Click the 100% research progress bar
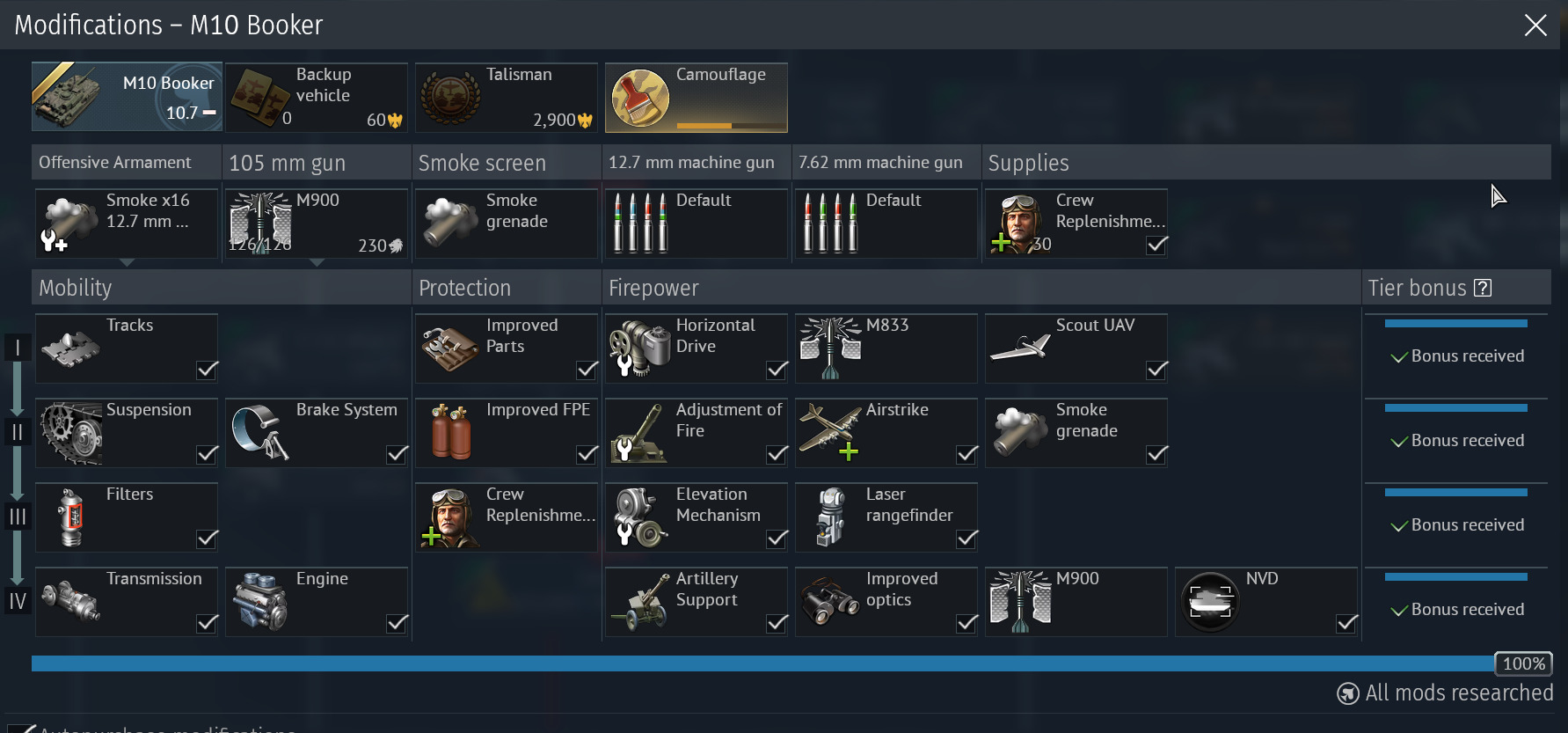 coord(763,663)
